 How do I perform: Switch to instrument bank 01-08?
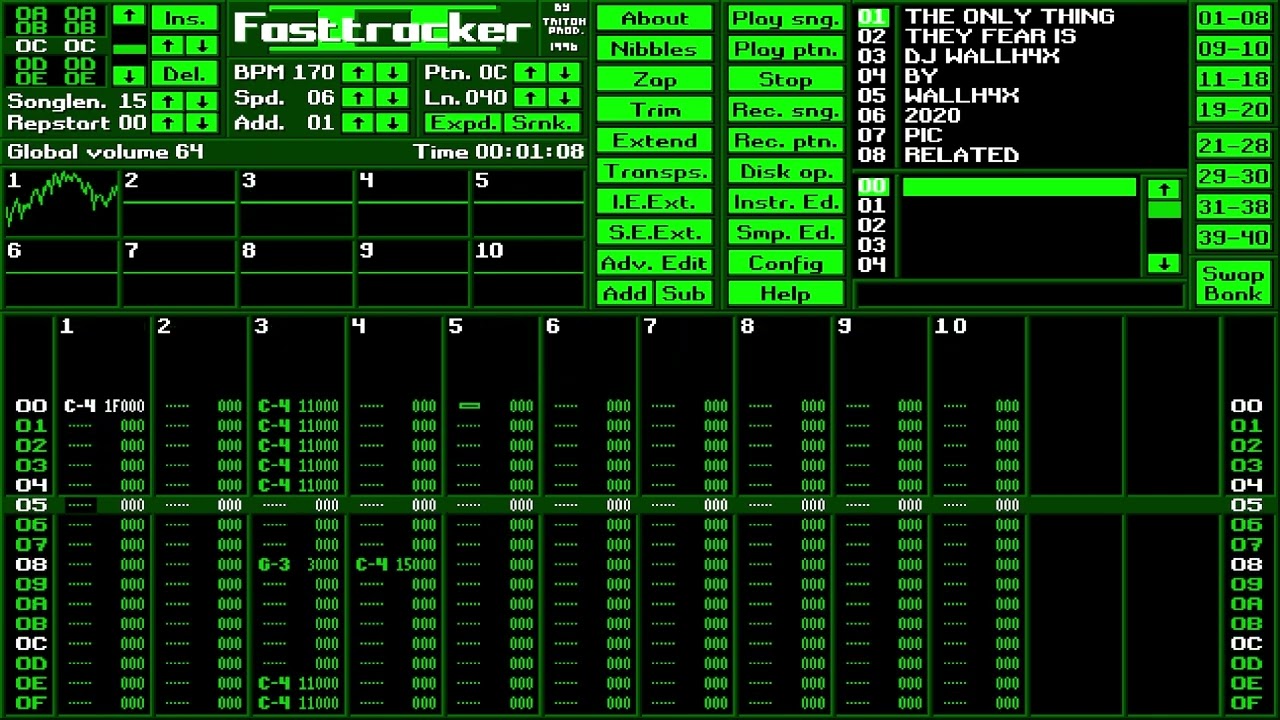1233,18
